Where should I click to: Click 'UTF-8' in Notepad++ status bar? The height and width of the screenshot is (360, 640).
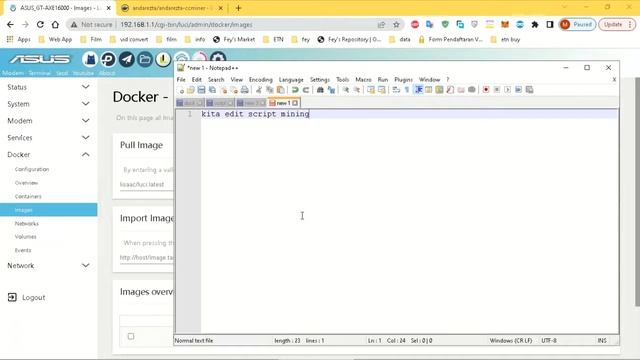tap(549, 340)
